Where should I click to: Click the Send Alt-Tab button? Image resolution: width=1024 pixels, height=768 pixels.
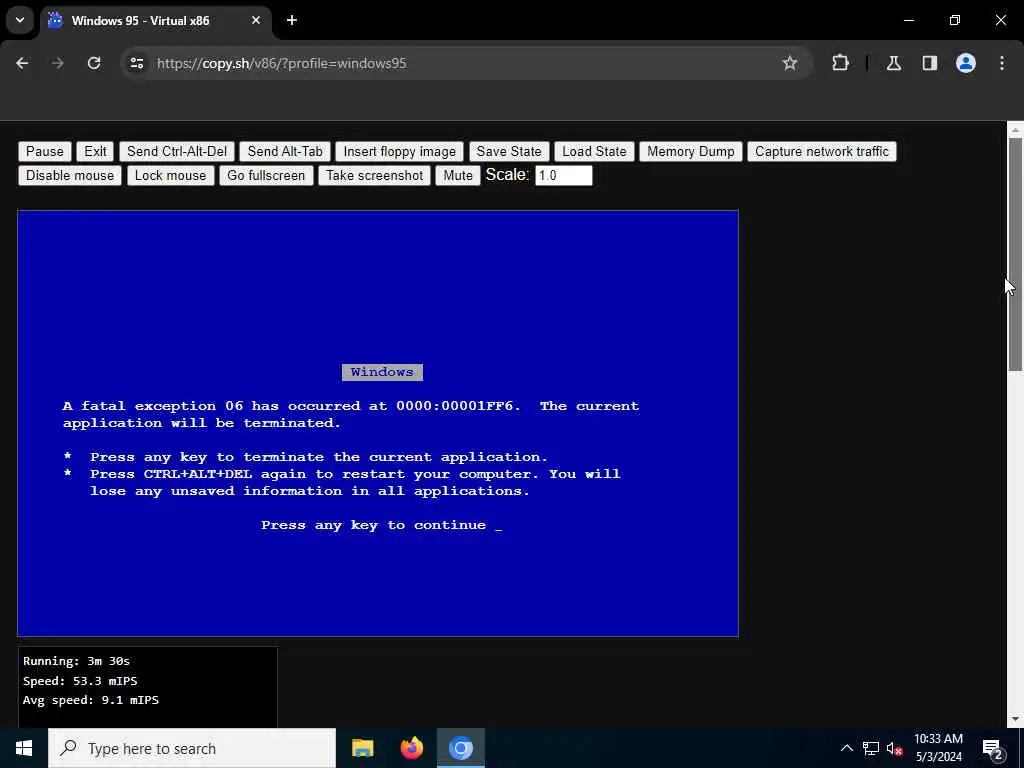(x=285, y=152)
